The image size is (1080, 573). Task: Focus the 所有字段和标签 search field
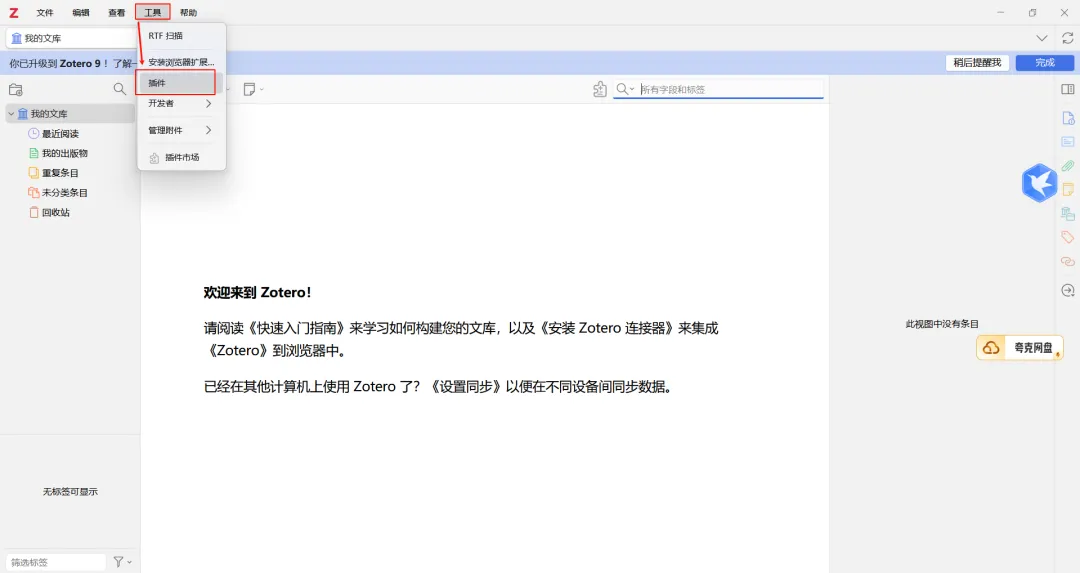coord(731,89)
